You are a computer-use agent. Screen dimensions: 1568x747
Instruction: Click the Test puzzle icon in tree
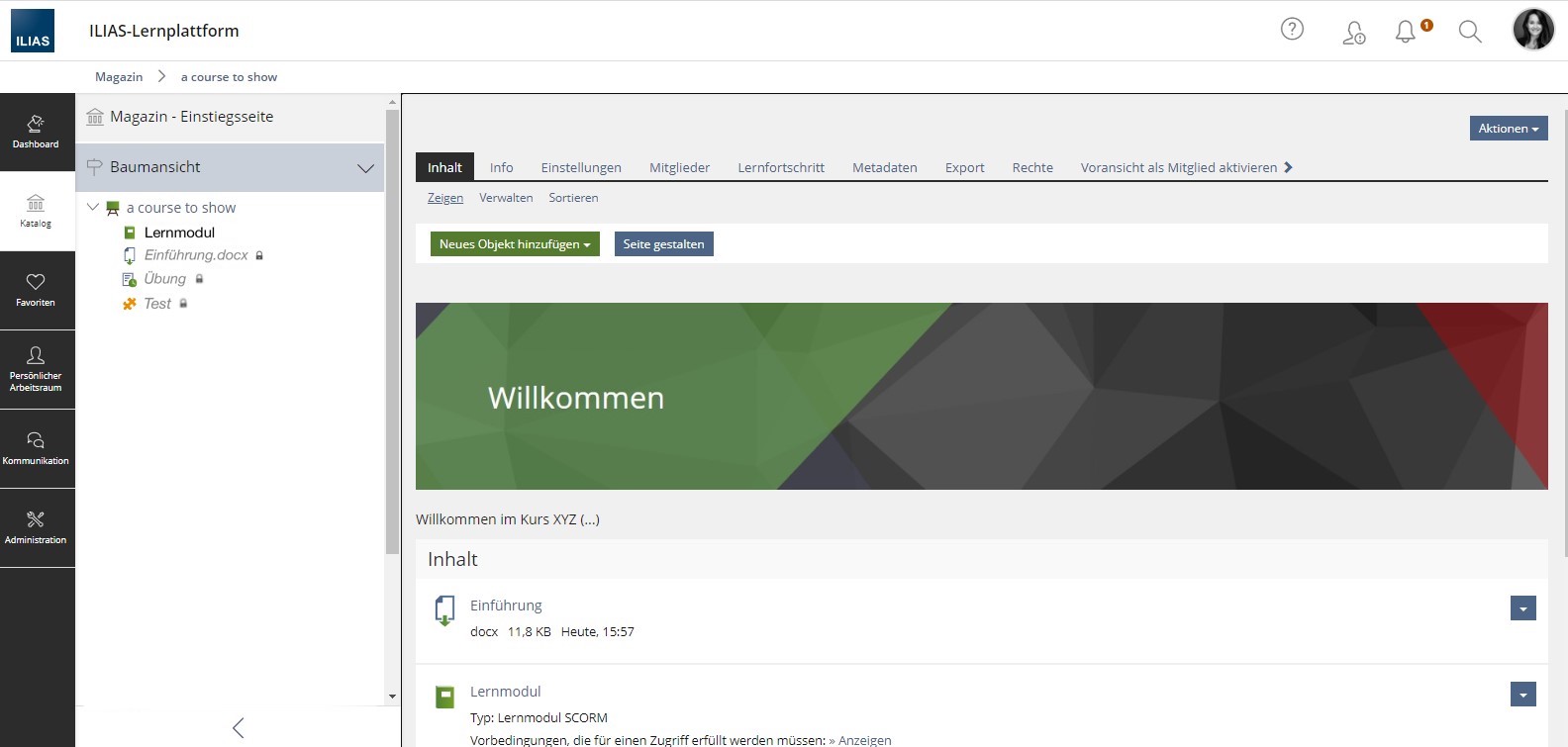coord(130,304)
